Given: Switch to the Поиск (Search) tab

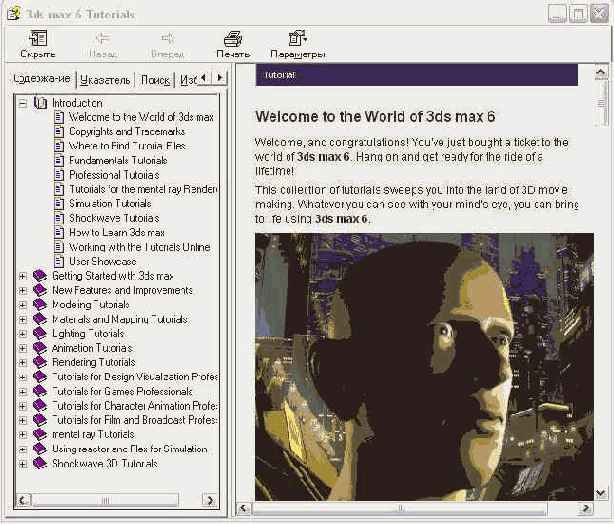Looking at the screenshot, I should click(154, 79).
